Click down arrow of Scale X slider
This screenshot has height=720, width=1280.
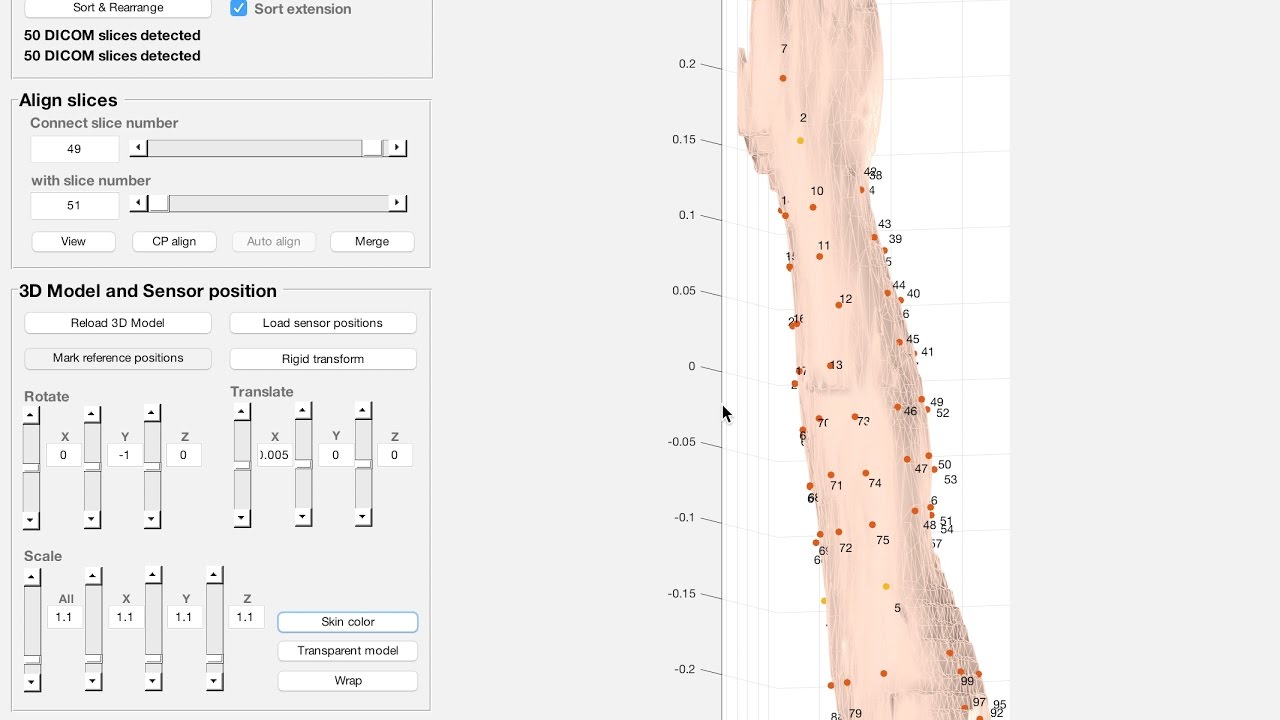click(x=93, y=681)
